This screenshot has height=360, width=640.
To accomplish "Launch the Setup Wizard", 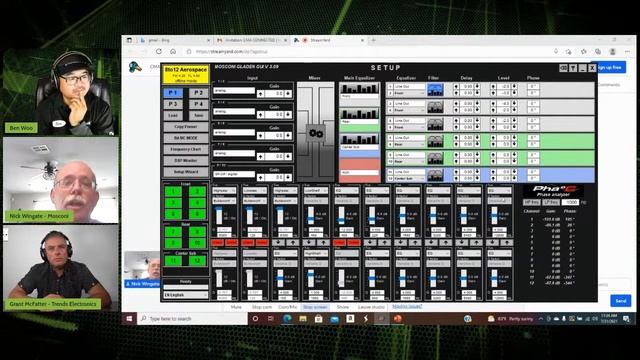I will tap(186, 172).
